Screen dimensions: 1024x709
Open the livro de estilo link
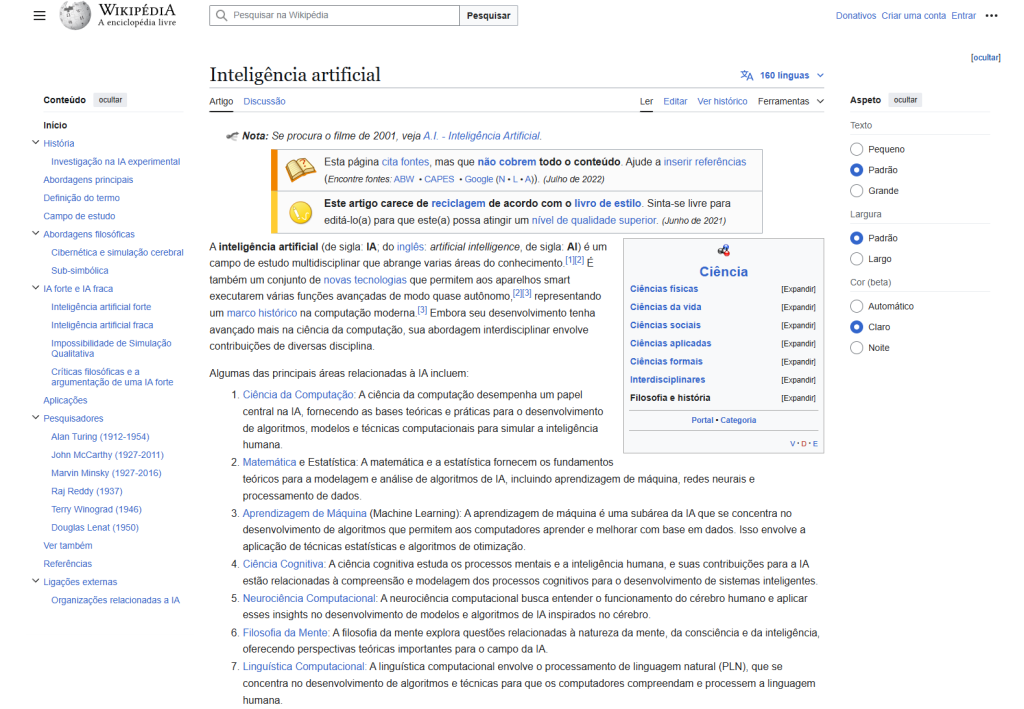[x=608, y=204]
